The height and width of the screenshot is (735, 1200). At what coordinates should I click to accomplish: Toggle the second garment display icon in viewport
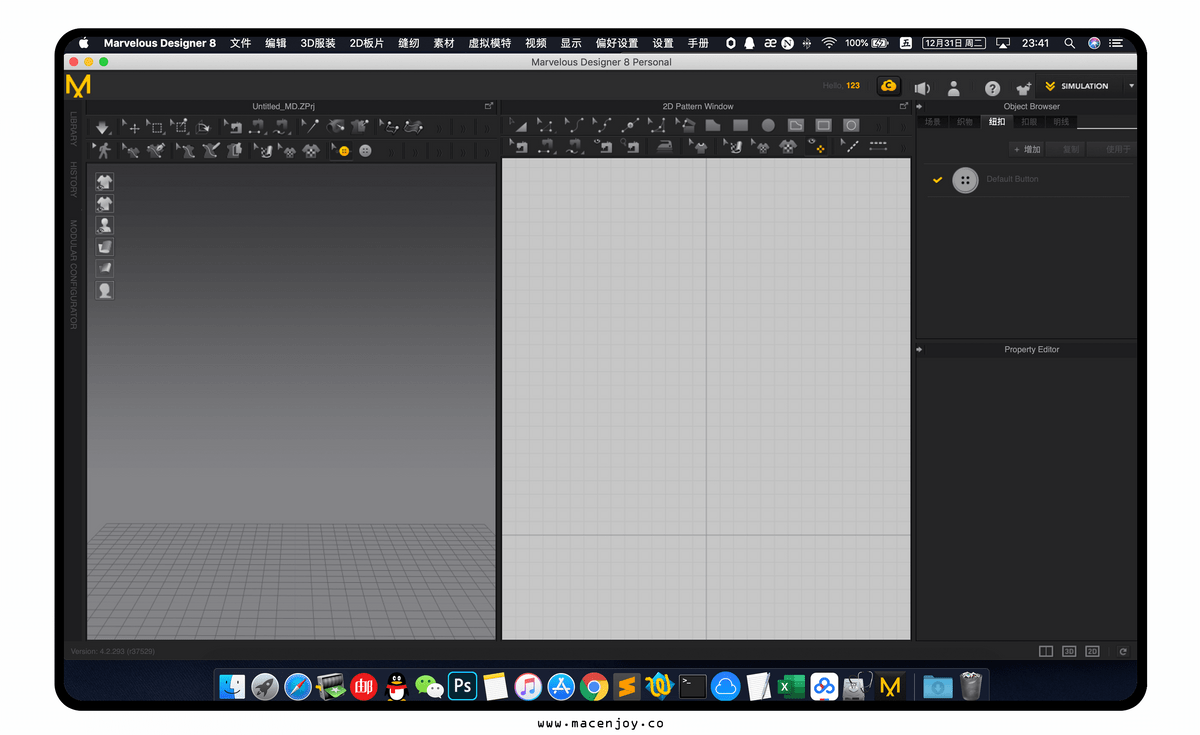(x=104, y=203)
